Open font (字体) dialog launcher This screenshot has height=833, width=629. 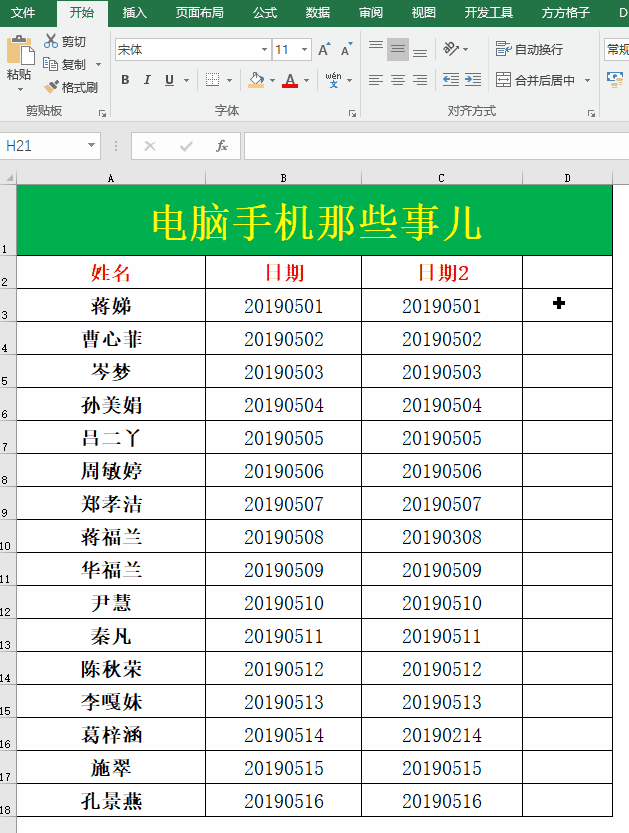click(352, 113)
